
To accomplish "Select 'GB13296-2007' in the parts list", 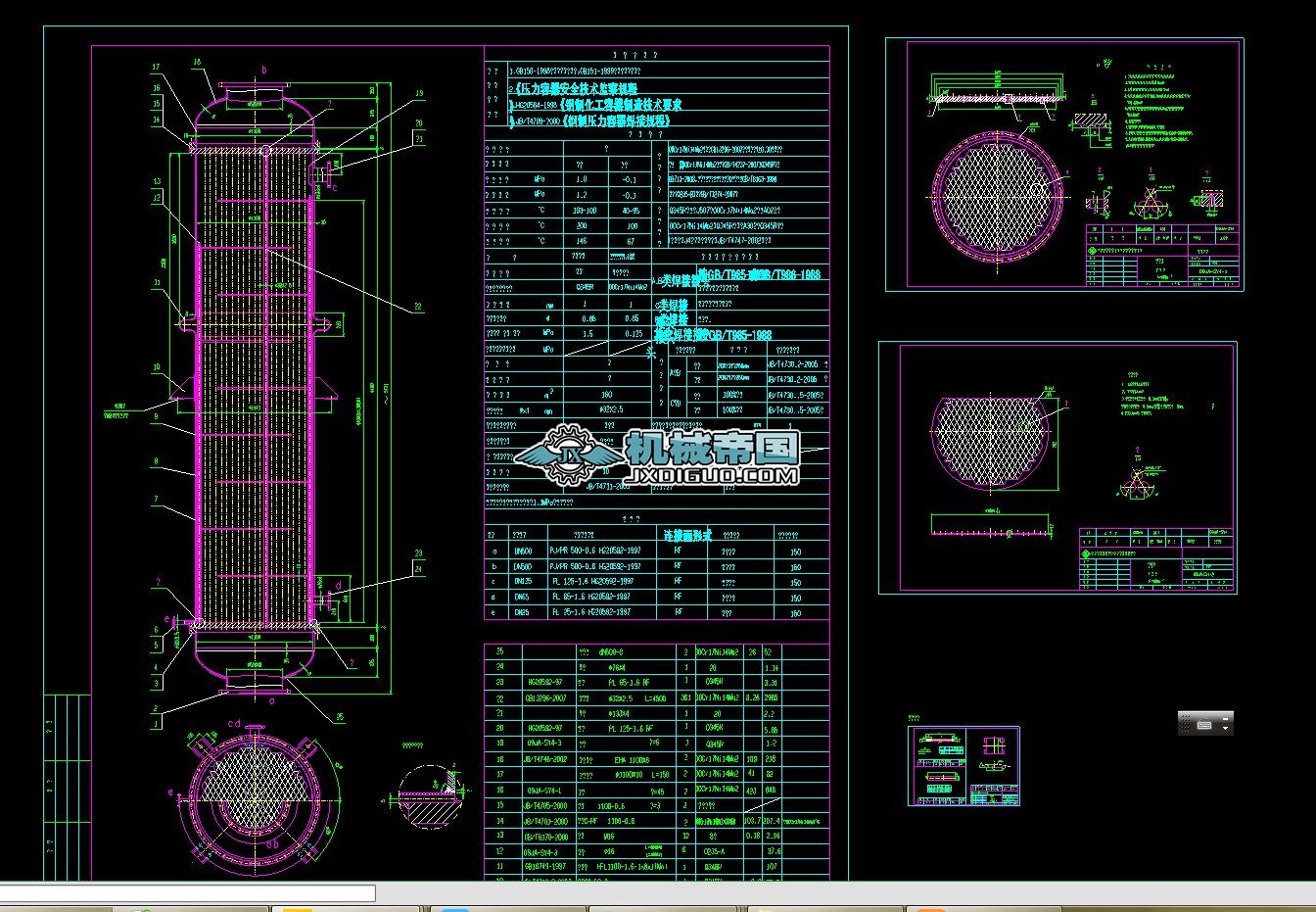I will pos(546,698).
